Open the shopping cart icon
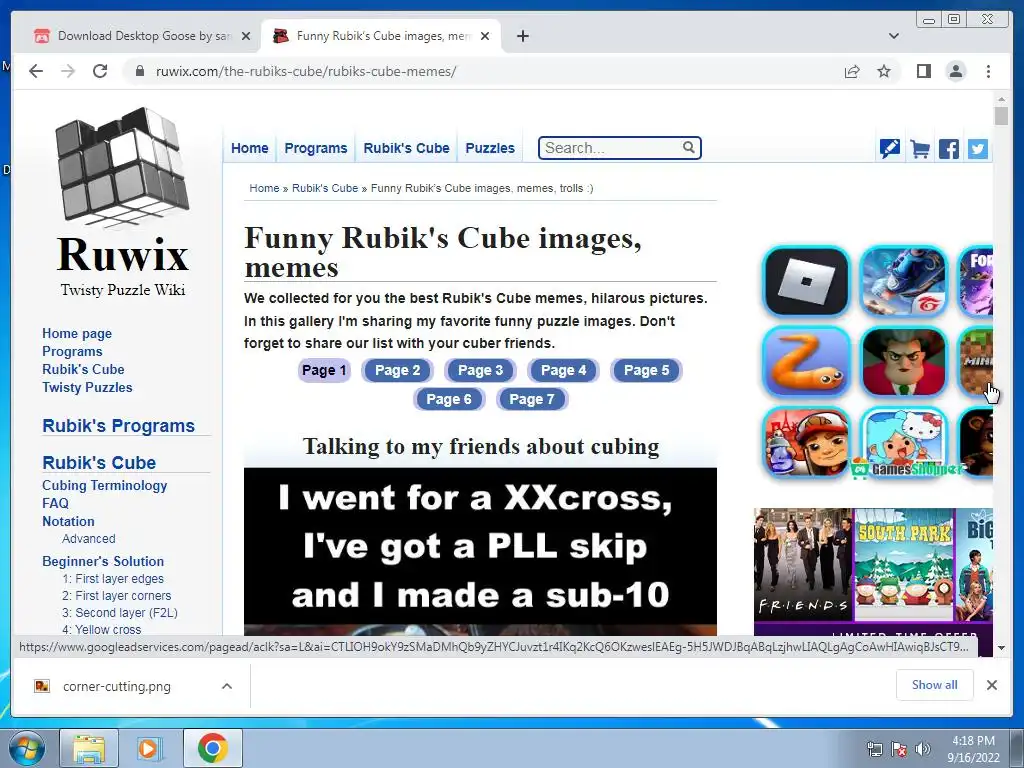Viewport: 1024px width, 768px height. coord(920,149)
